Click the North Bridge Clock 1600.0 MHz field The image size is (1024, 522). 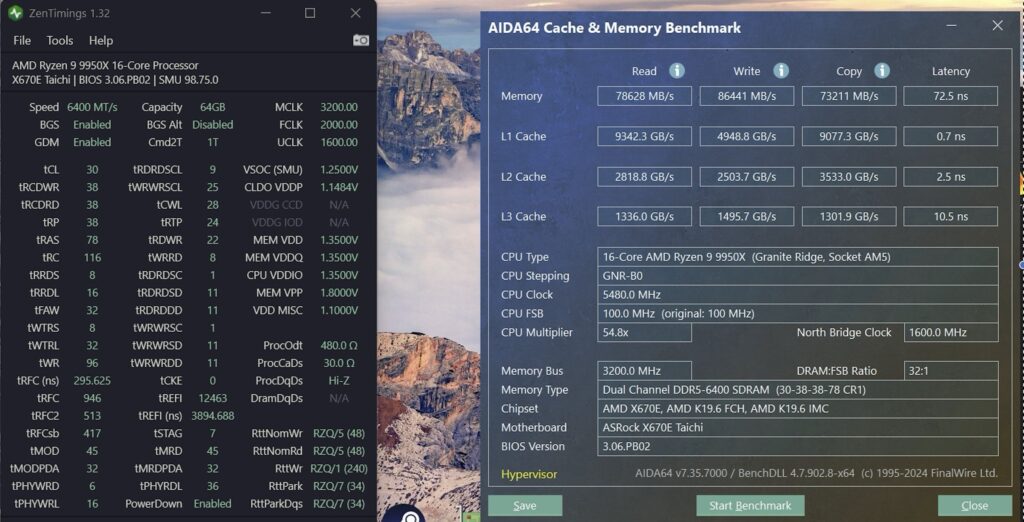pyautogui.click(x=950, y=333)
